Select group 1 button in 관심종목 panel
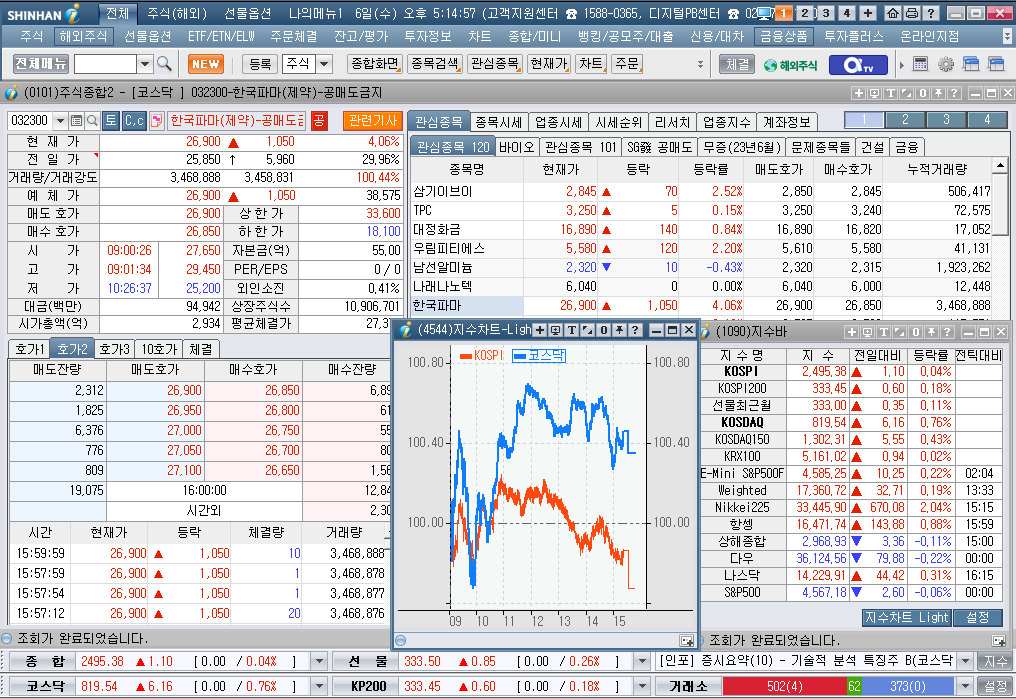The height and width of the screenshot is (699, 1016). pyautogui.click(x=864, y=120)
